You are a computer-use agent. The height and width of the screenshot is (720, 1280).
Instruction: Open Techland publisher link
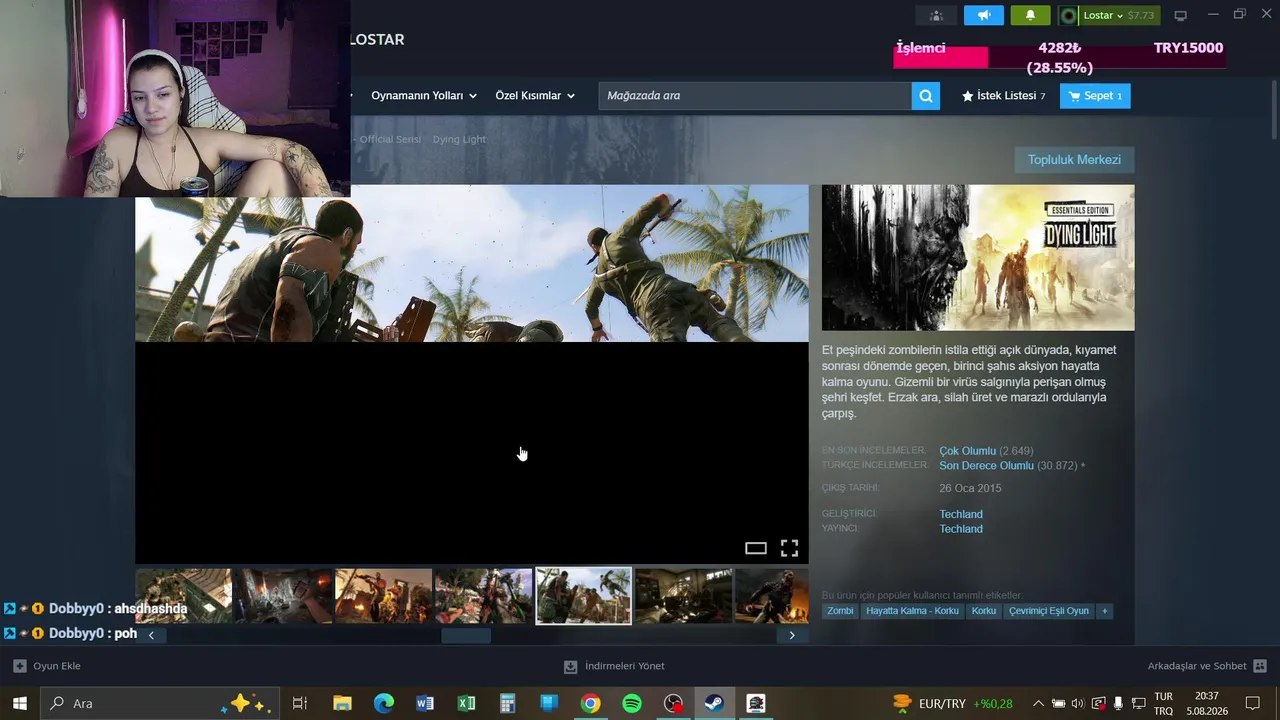point(961,529)
